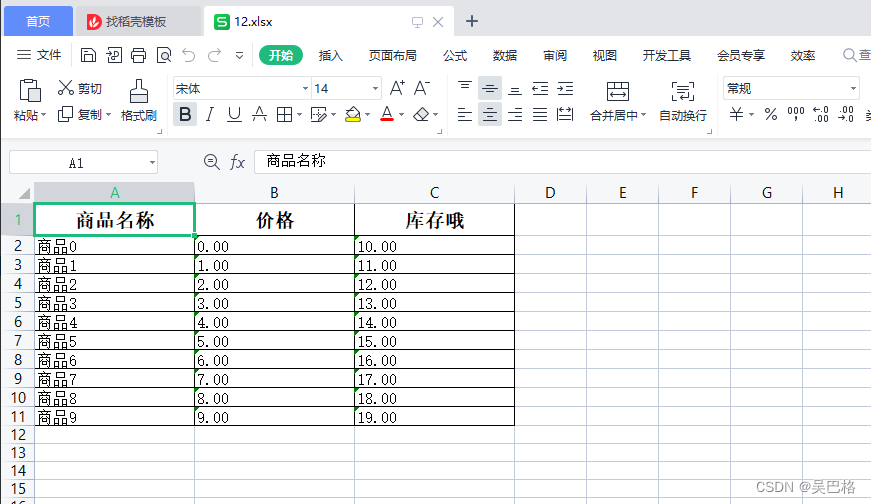The image size is (871, 504).
Task: Click the Undo arrow
Action: click(189, 55)
